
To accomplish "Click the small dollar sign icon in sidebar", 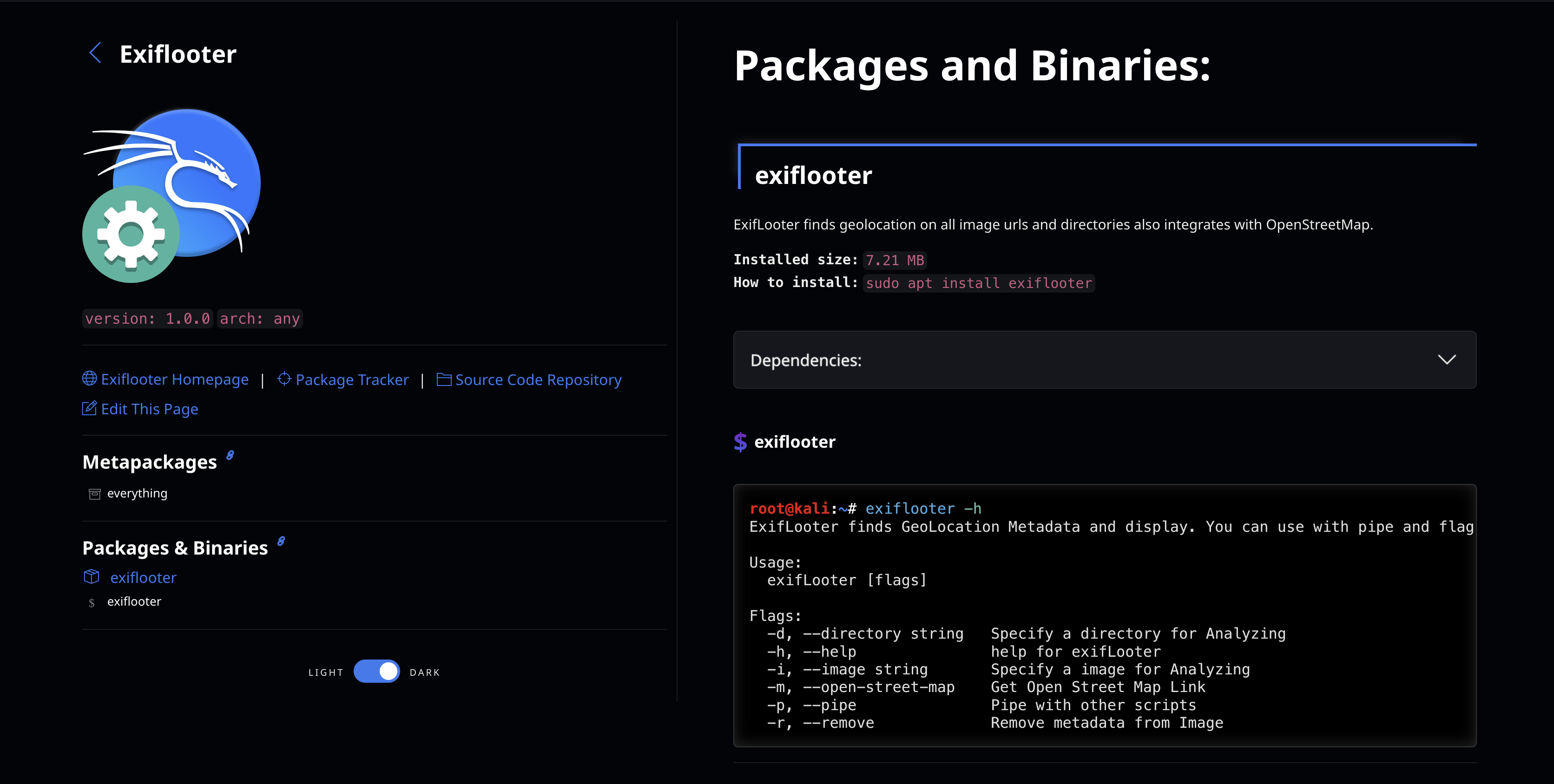I will [92, 602].
